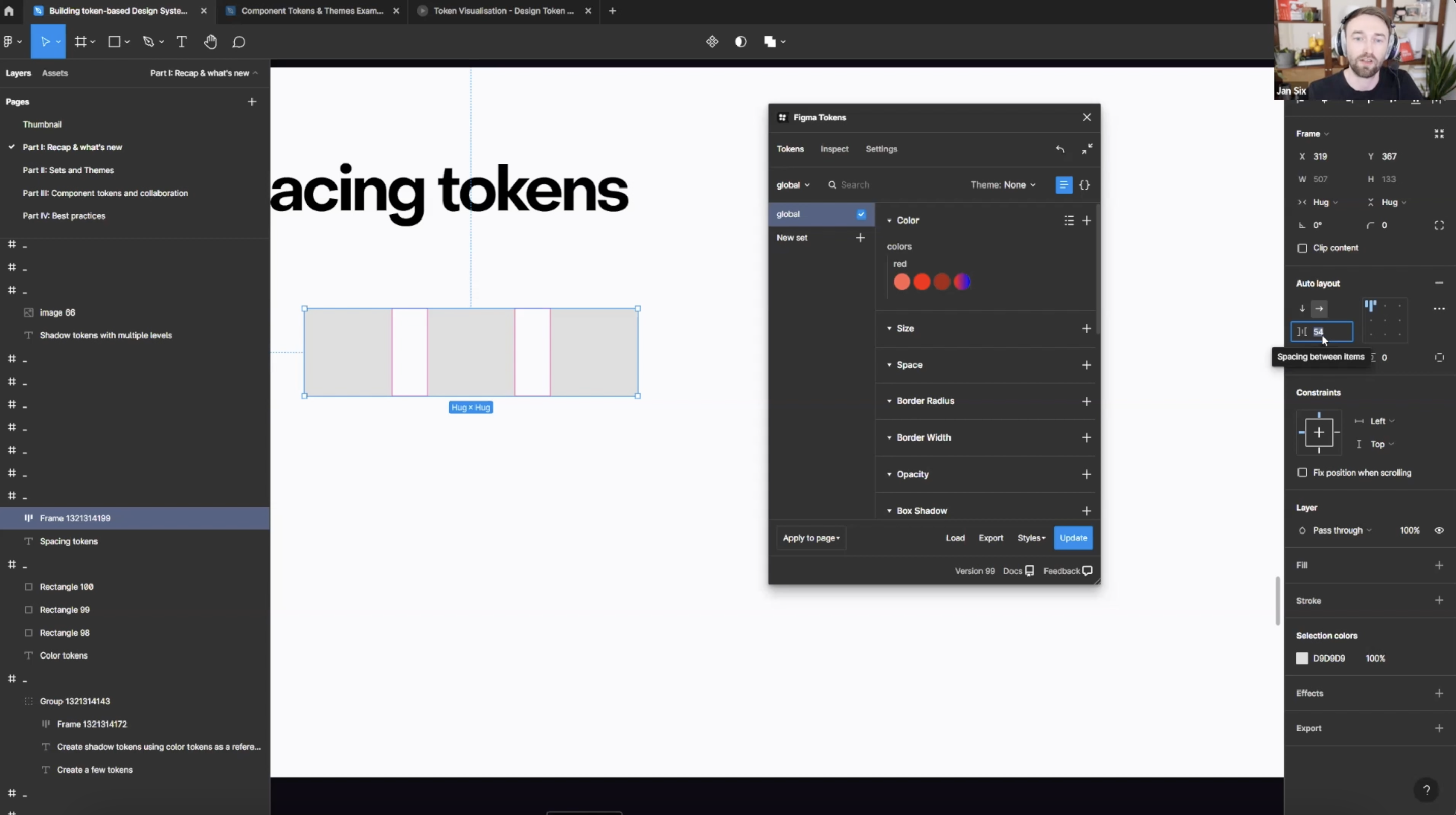This screenshot has height=815, width=1456.
Task: Switch to the Inspect tab
Action: (x=834, y=149)
